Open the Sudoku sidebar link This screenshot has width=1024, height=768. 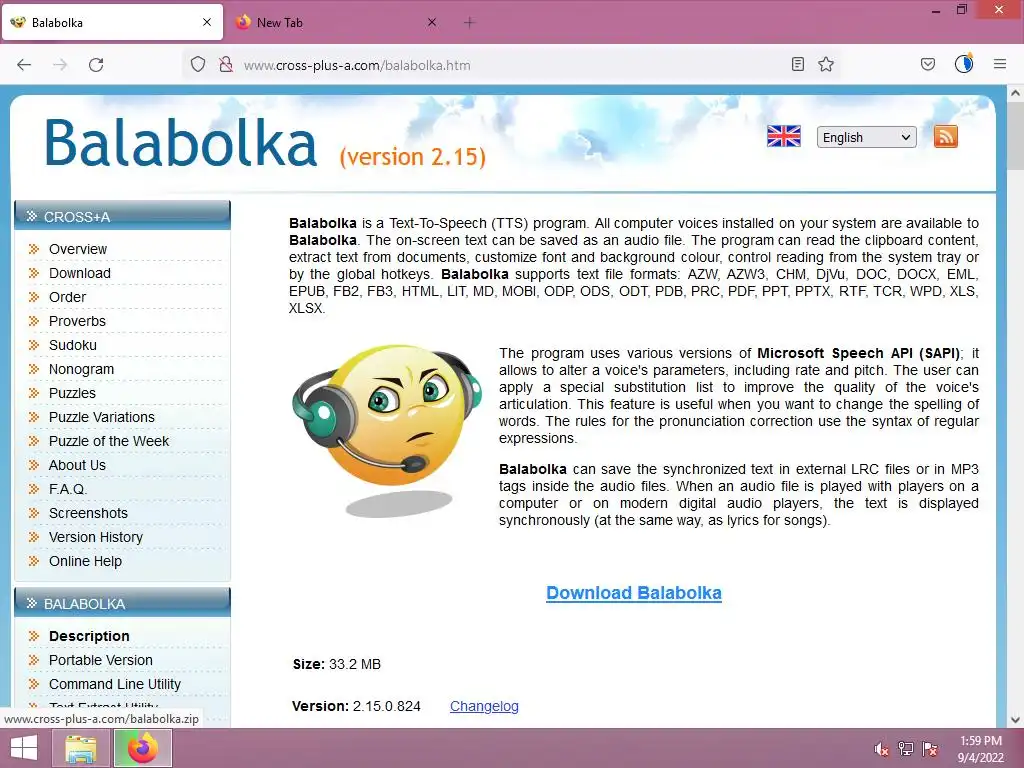[72, 345]
